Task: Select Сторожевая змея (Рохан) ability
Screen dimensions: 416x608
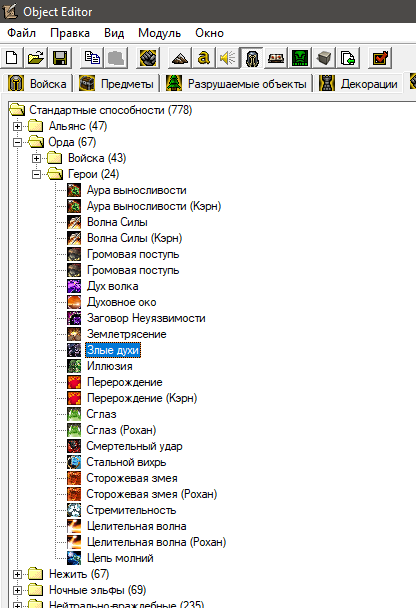Action: tap(152, 494)
